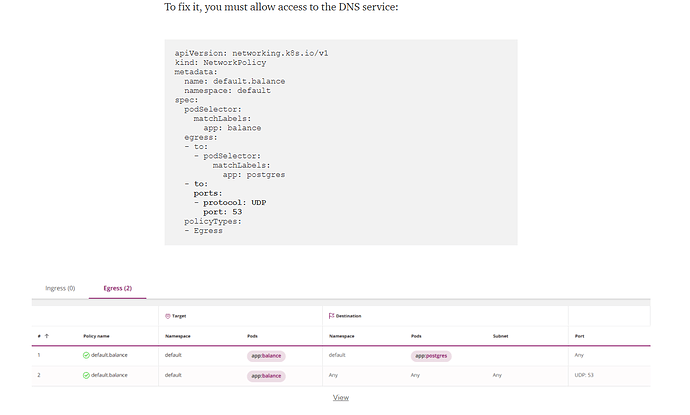The image size is (690, 415).
Task: Click green check icon in row 1
Action: click(x=86, y=355)
